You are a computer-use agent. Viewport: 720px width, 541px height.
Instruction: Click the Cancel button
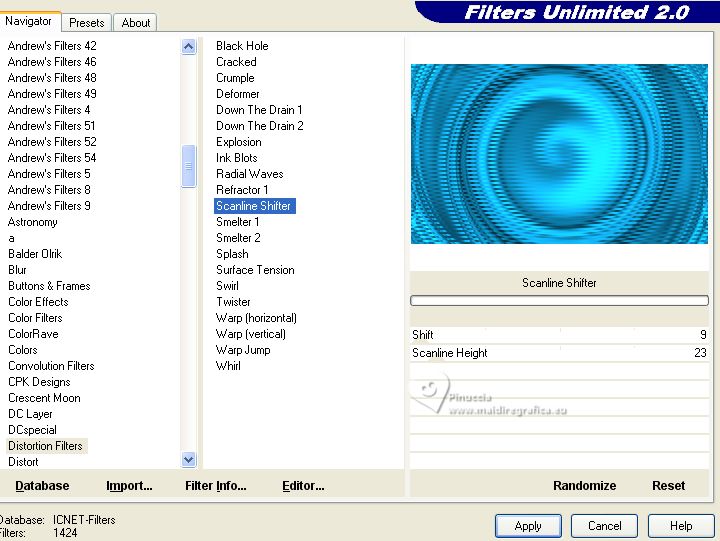pyautogui.click(x=604, y=526)
